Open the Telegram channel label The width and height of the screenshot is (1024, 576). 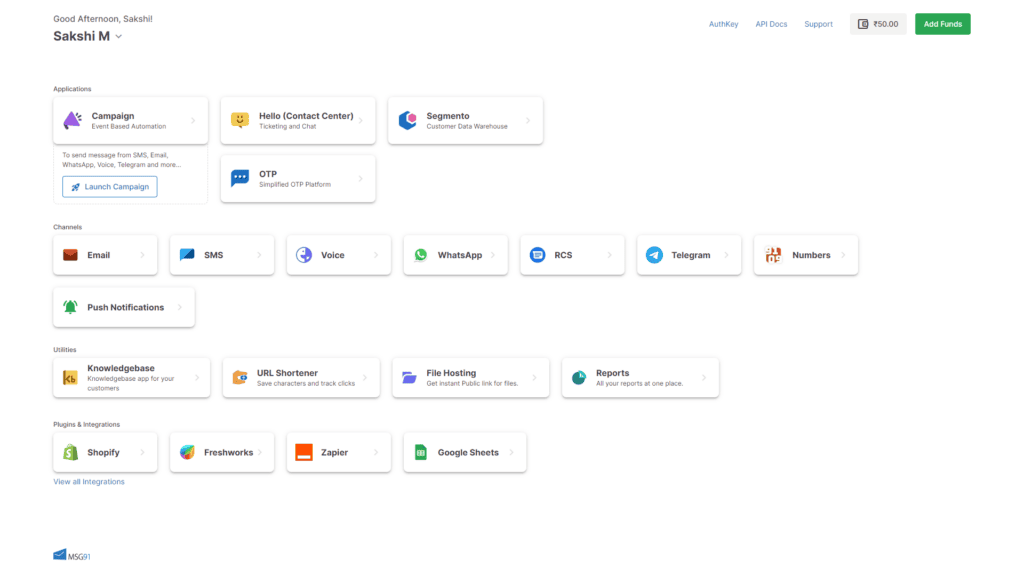(691, 255)
